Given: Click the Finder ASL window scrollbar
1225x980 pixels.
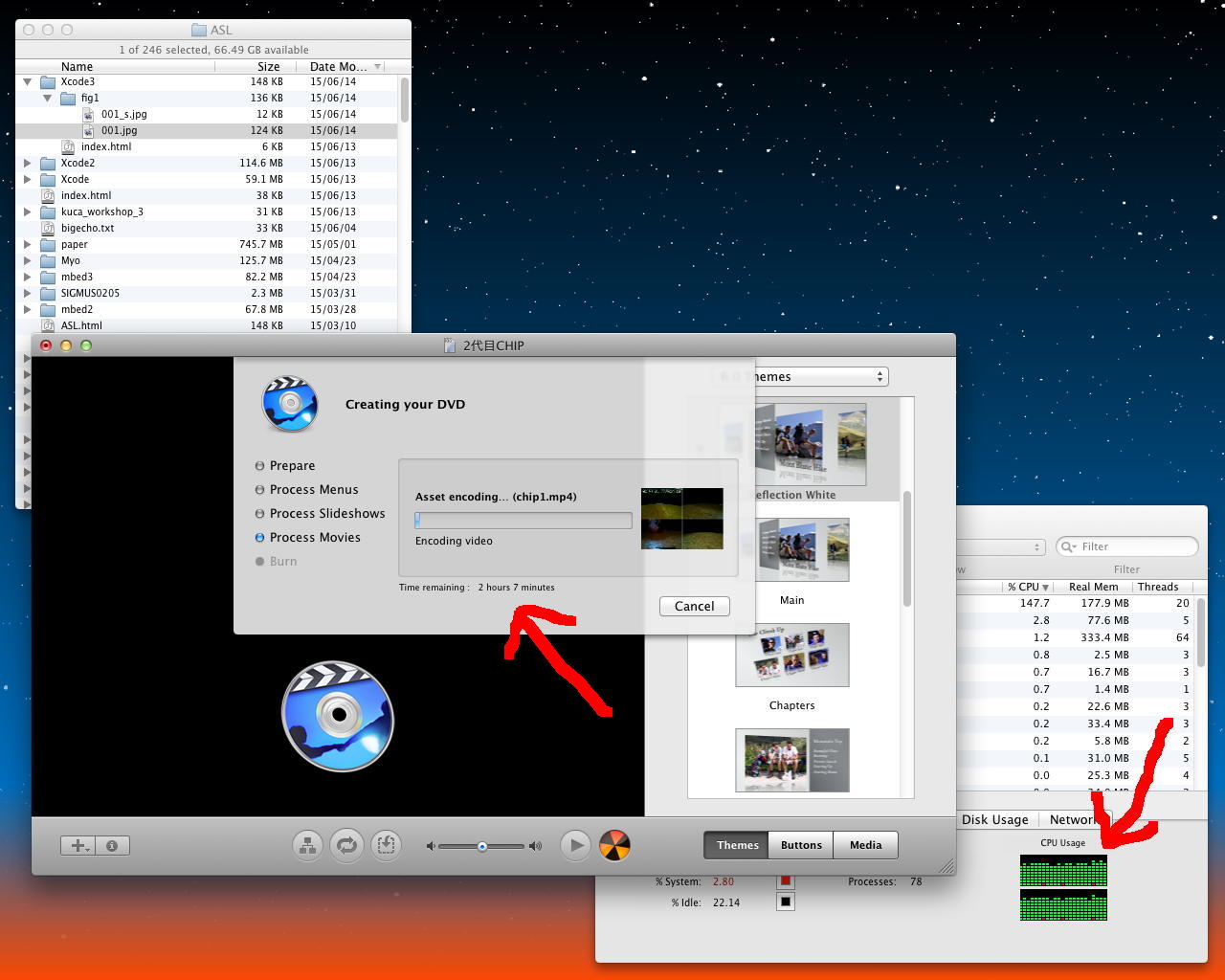Looking at the screenshot, I should (x=405, y=100).
